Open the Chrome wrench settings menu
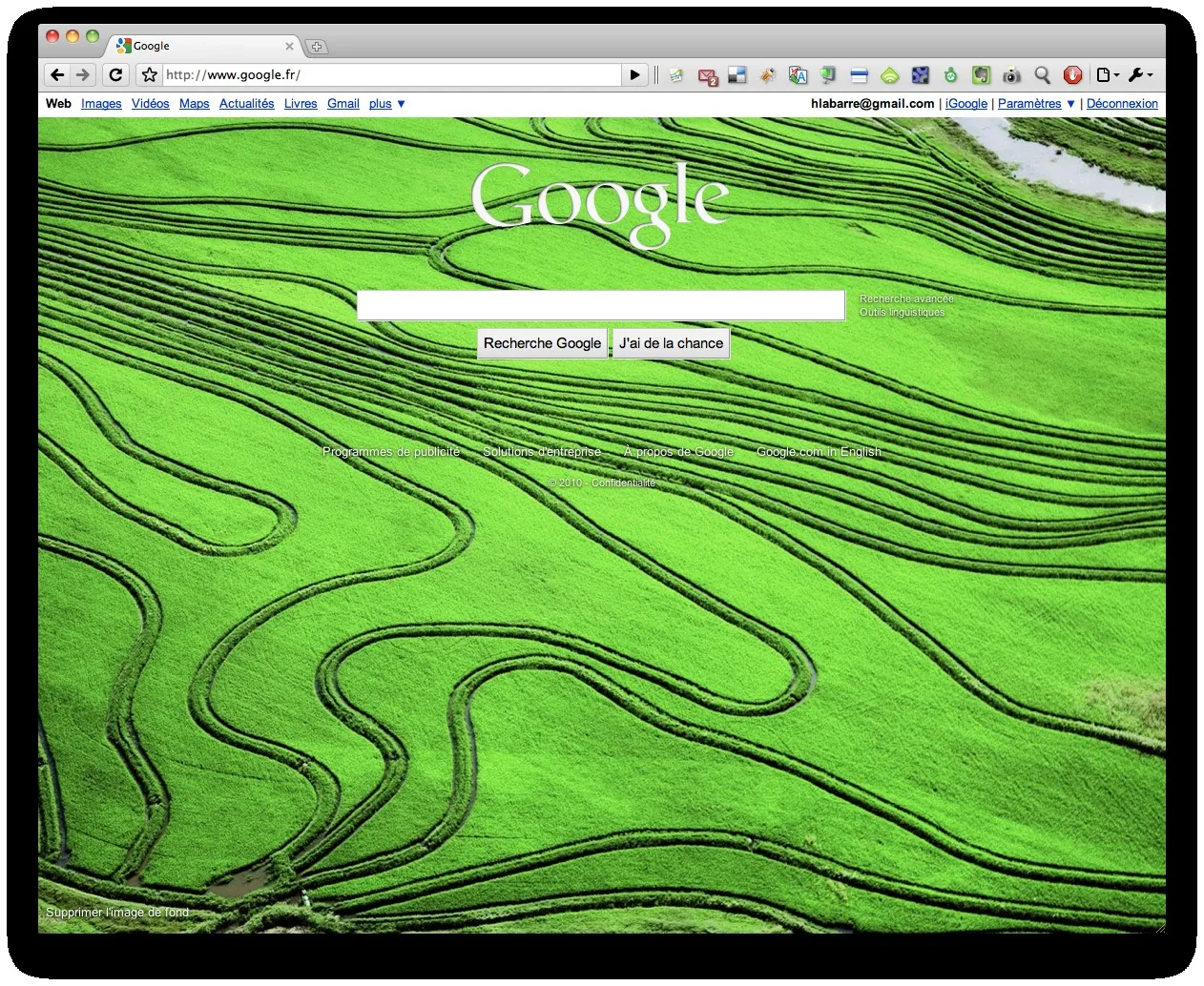The width and height of the screenshot is (1204, 986). 1140,74
